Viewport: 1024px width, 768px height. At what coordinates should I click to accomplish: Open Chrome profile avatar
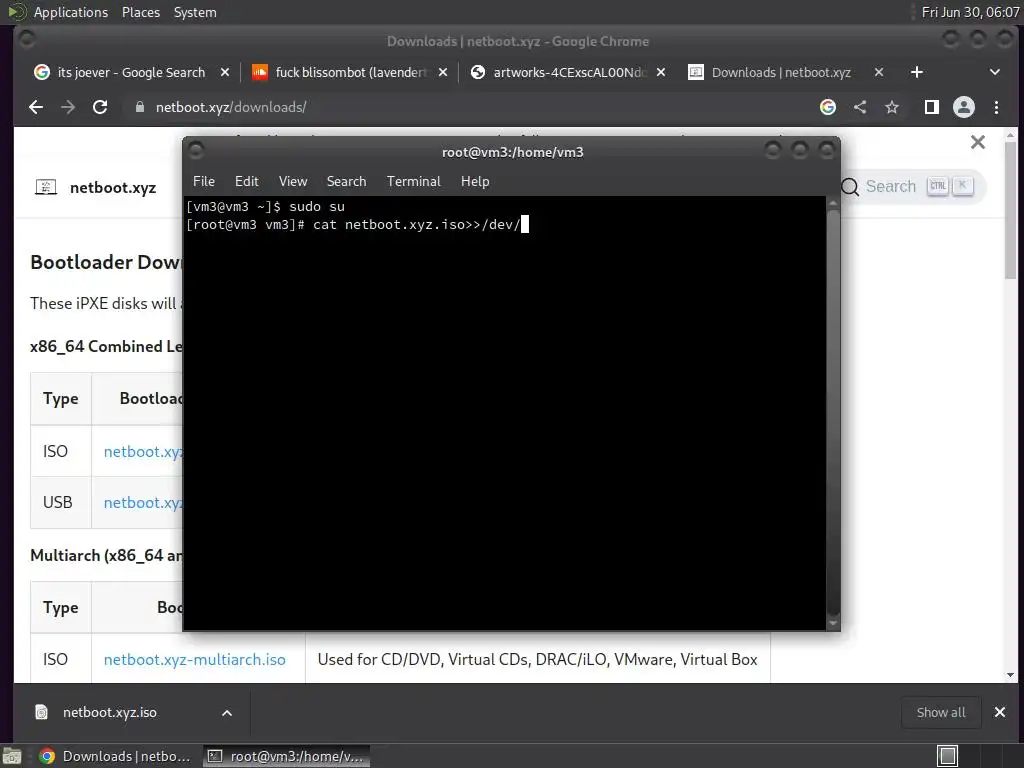(x=964, y=107)
